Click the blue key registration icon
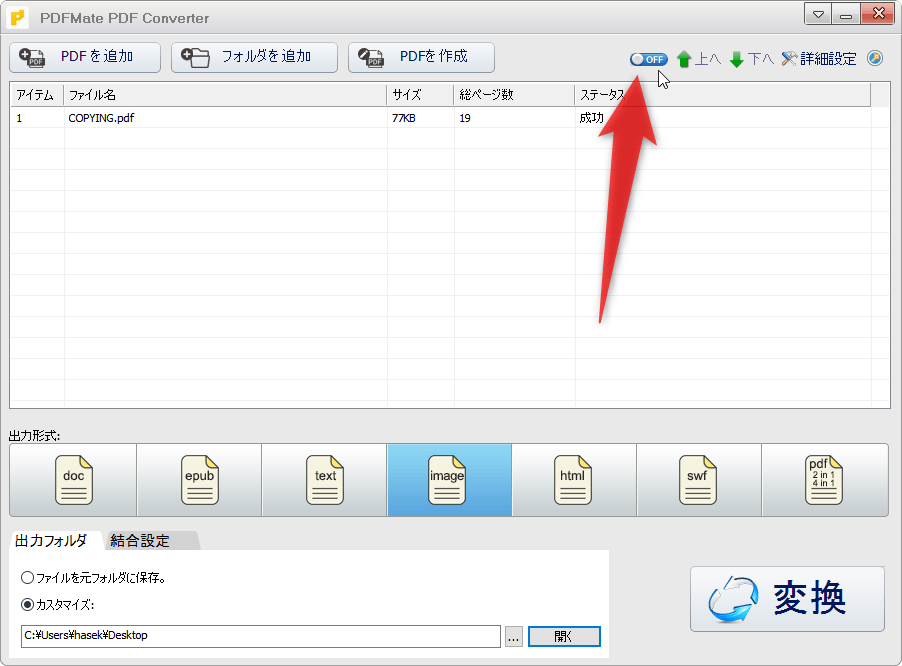Screen dimensions: 902x666 point(875,59)
